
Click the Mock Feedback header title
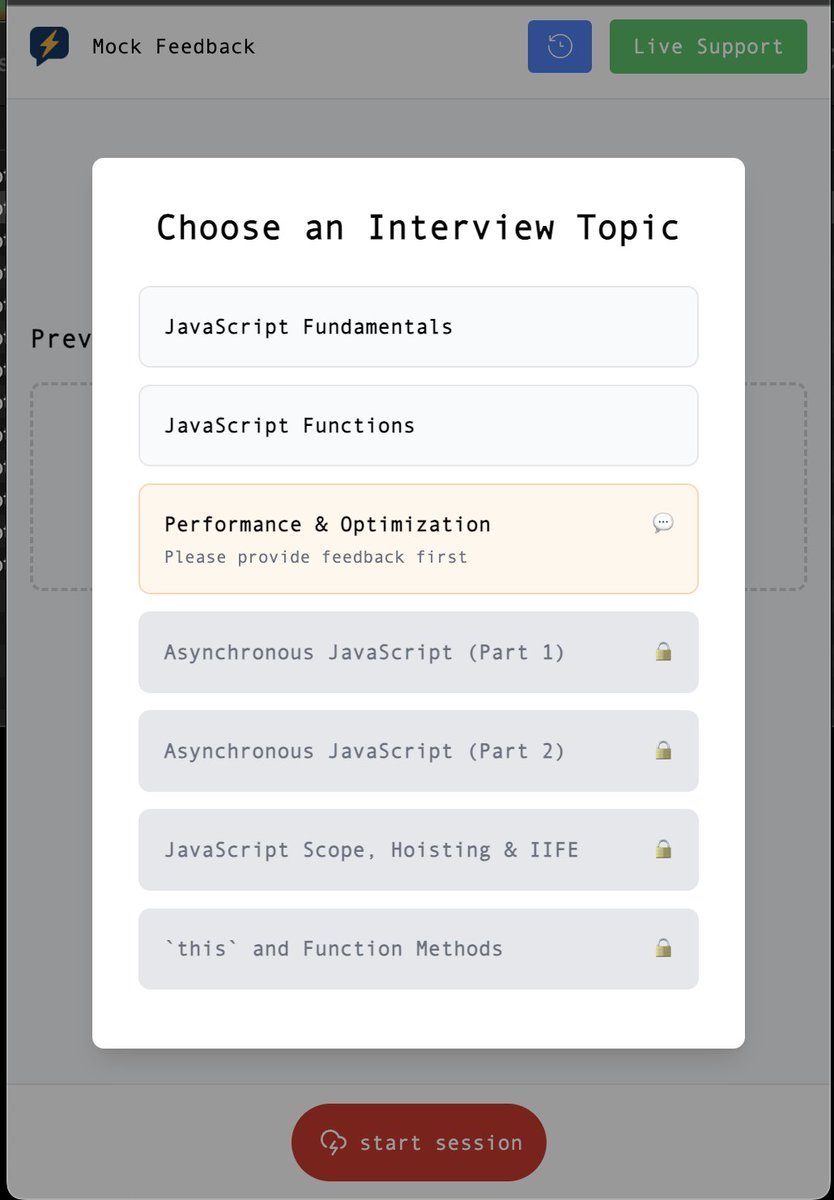pos(174,46)
